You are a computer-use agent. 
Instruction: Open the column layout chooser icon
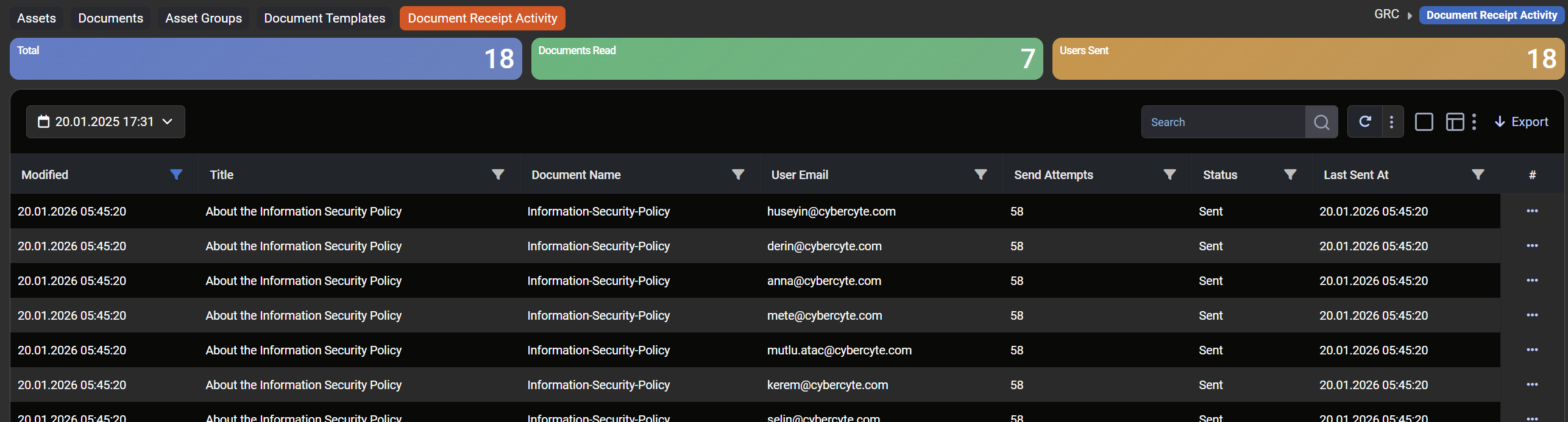click(x=1455, y=122)
